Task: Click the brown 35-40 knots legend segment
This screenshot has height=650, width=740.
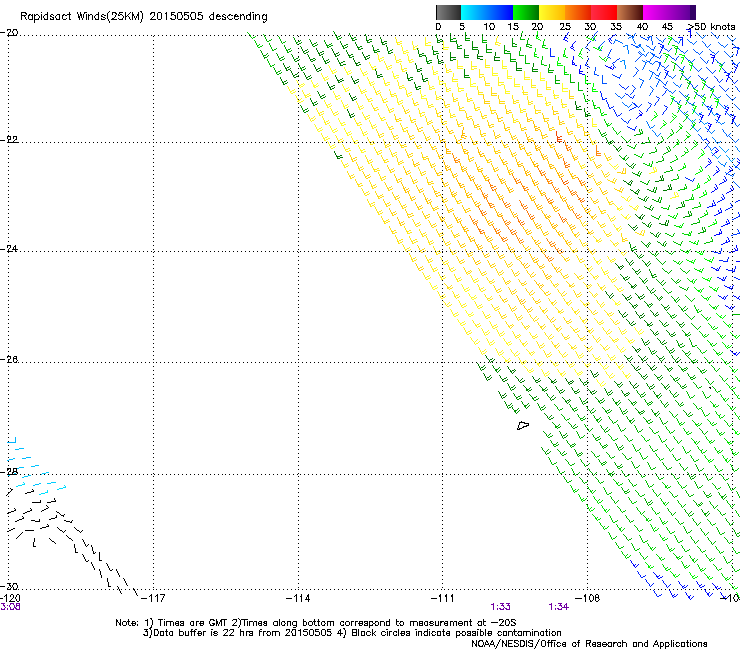Action: (x=630, y=12)
